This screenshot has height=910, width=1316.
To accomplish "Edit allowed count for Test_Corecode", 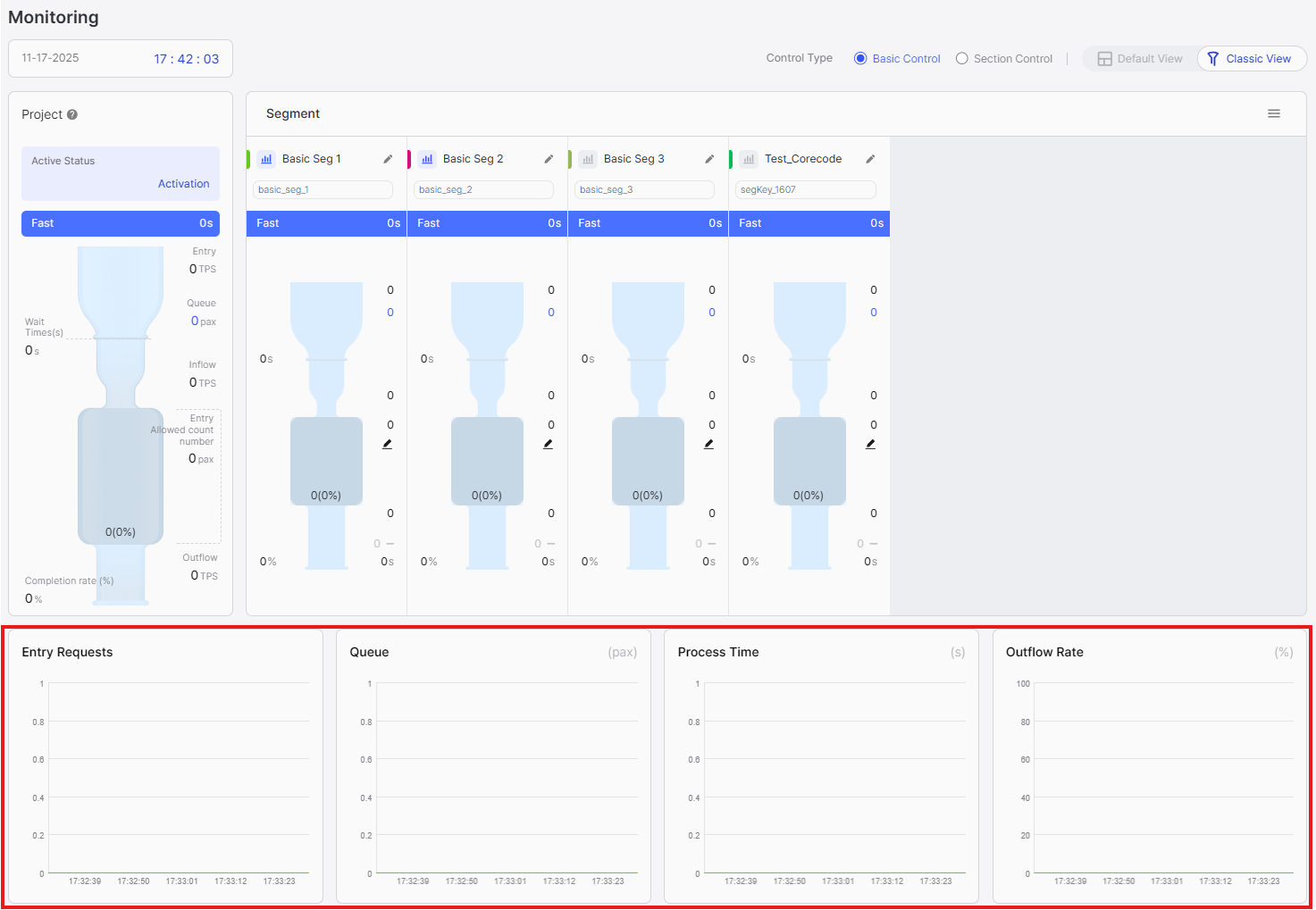I will pos(871,444).
